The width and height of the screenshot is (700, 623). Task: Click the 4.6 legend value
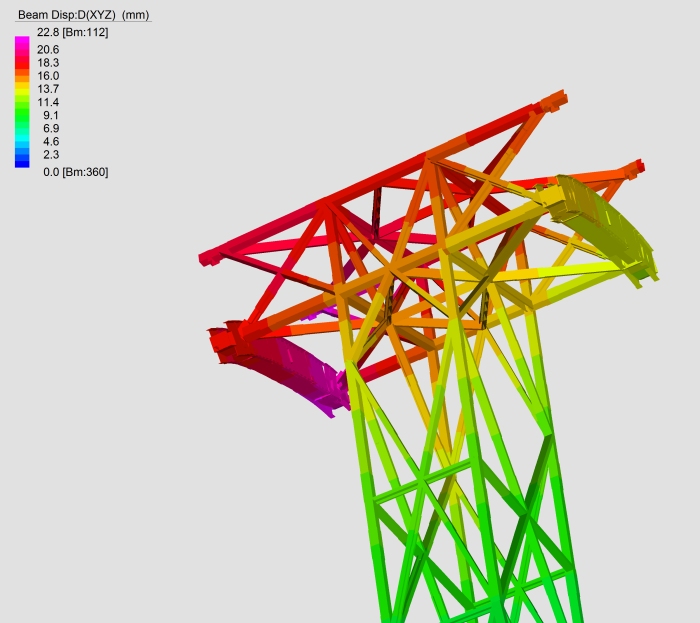pyautogui.click(x=50, y=142)
